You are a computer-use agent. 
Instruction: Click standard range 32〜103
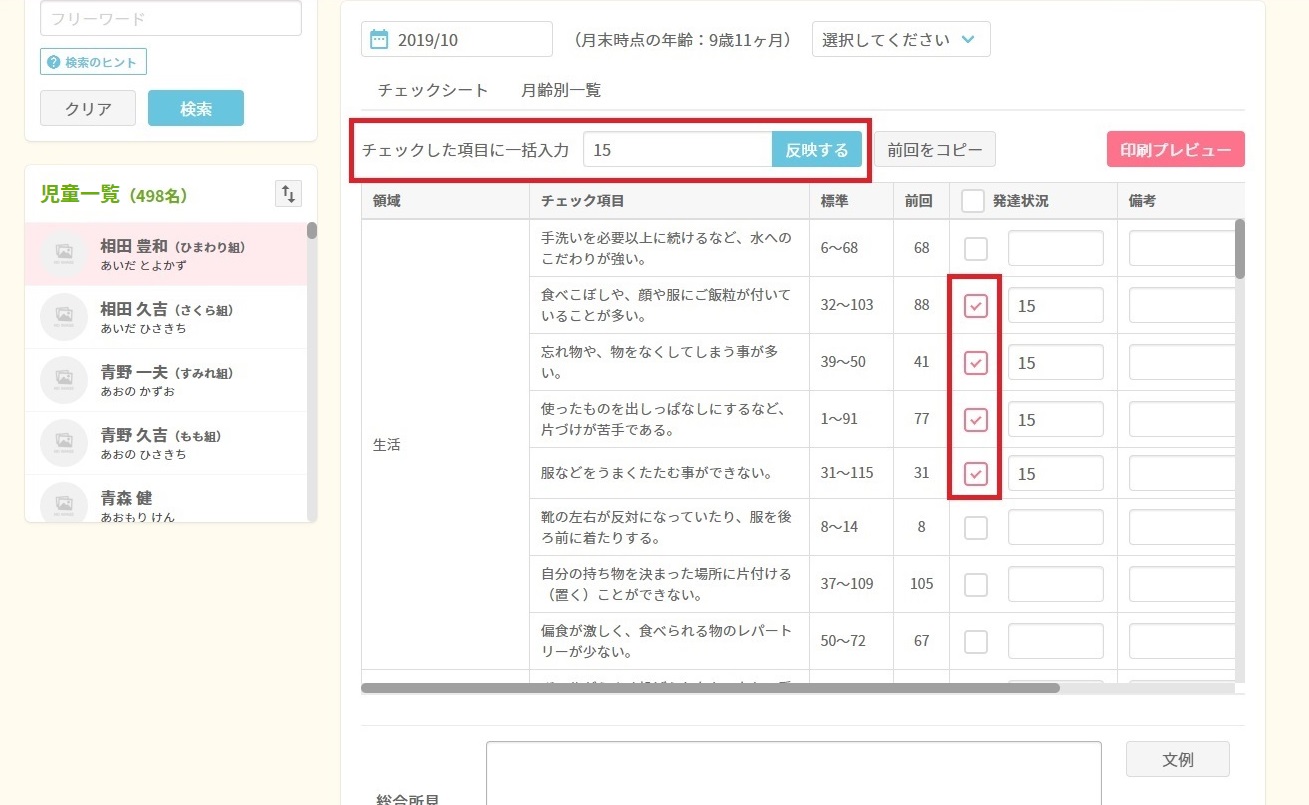[x=846, y=305]
